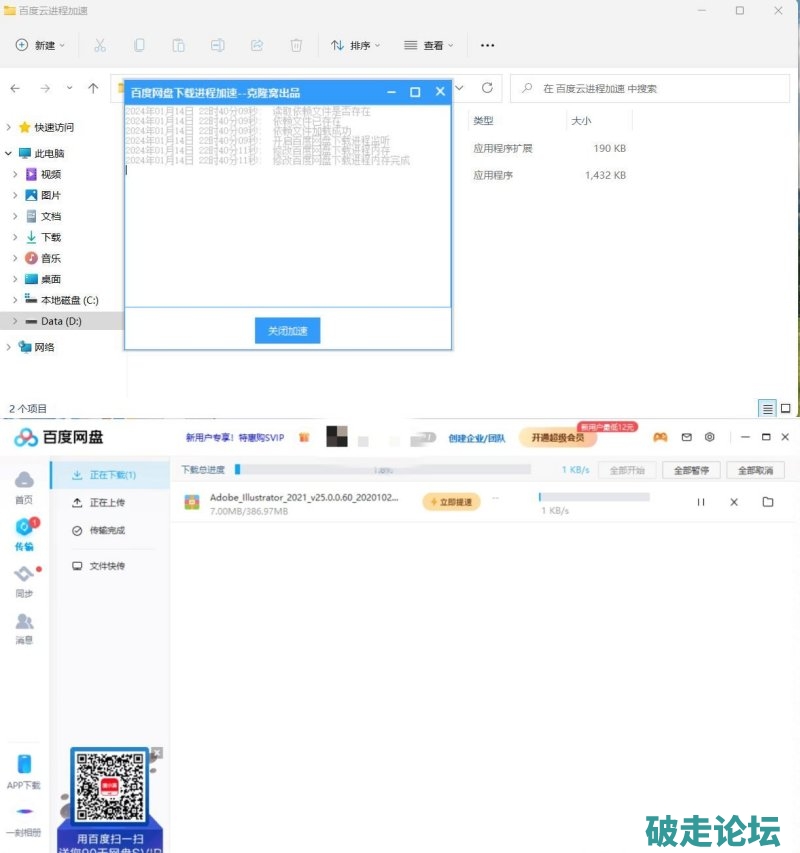Open 消息 messages in left sidebar
This screenshot has height=853, width=800.
coord(24,628)
